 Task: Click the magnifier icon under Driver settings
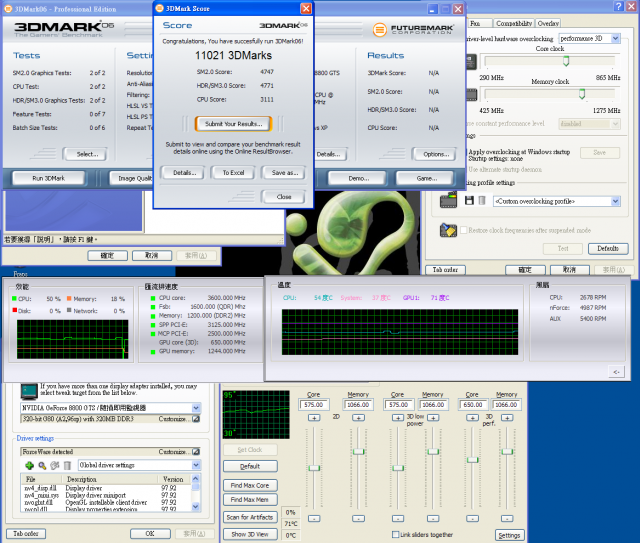(42, 465)
